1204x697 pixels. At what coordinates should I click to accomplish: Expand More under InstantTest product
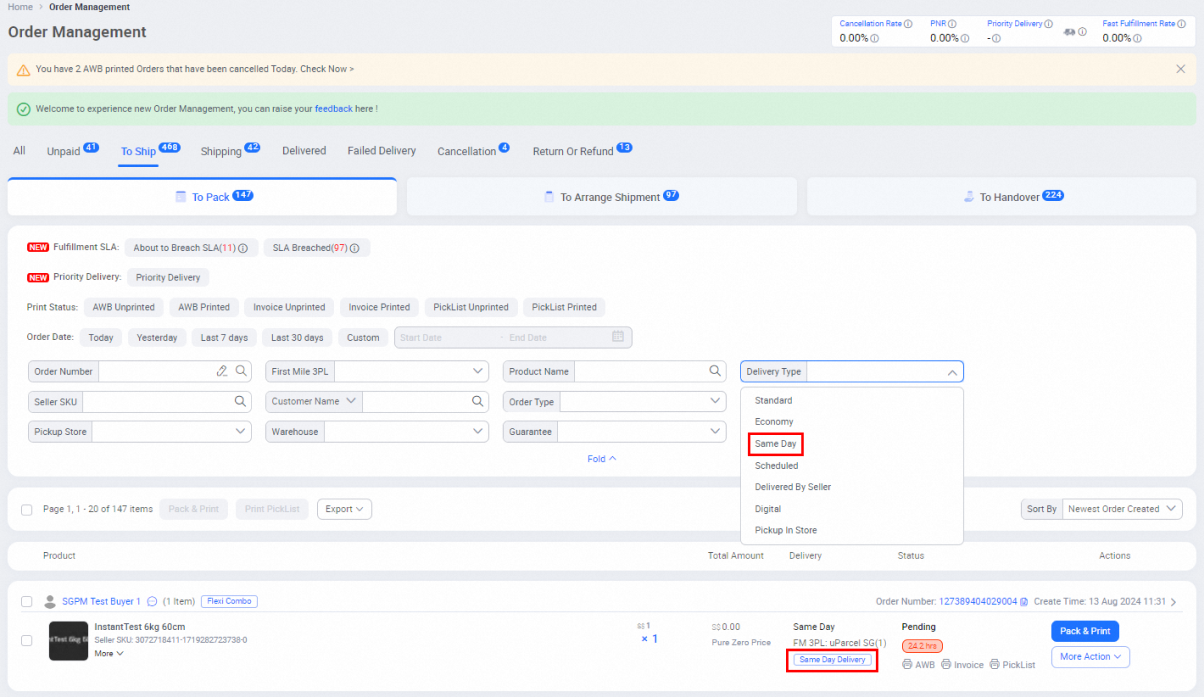coord(109,654)
